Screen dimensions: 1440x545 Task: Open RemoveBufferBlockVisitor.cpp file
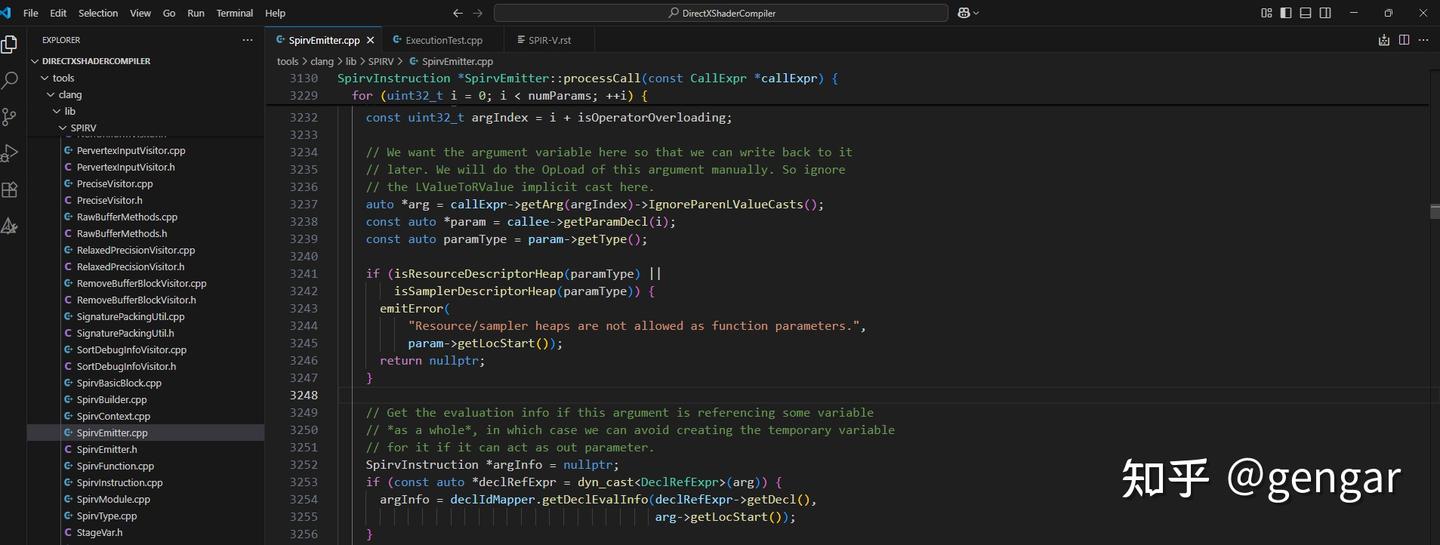[x=141, y=283]
